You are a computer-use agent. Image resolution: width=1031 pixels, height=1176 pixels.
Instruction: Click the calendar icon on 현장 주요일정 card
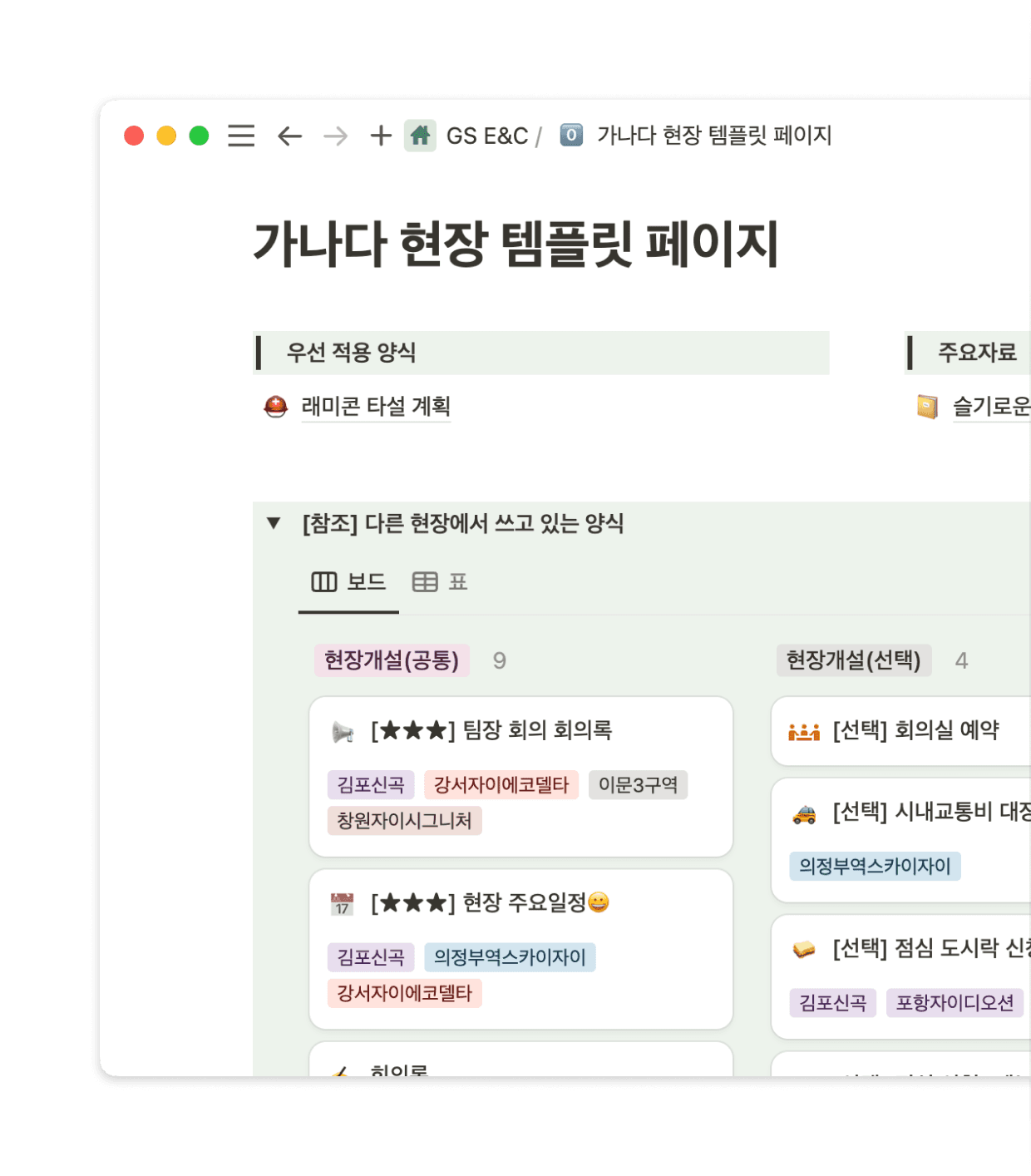343,903
